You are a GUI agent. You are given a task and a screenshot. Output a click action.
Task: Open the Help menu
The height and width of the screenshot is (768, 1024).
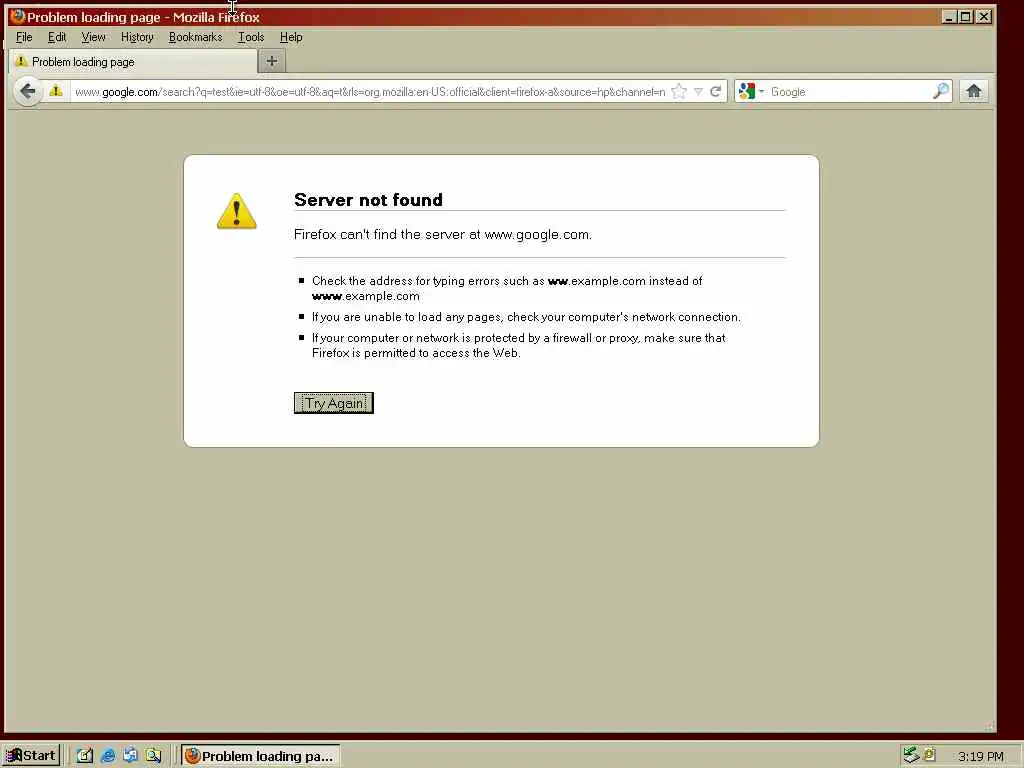point(291,37)
